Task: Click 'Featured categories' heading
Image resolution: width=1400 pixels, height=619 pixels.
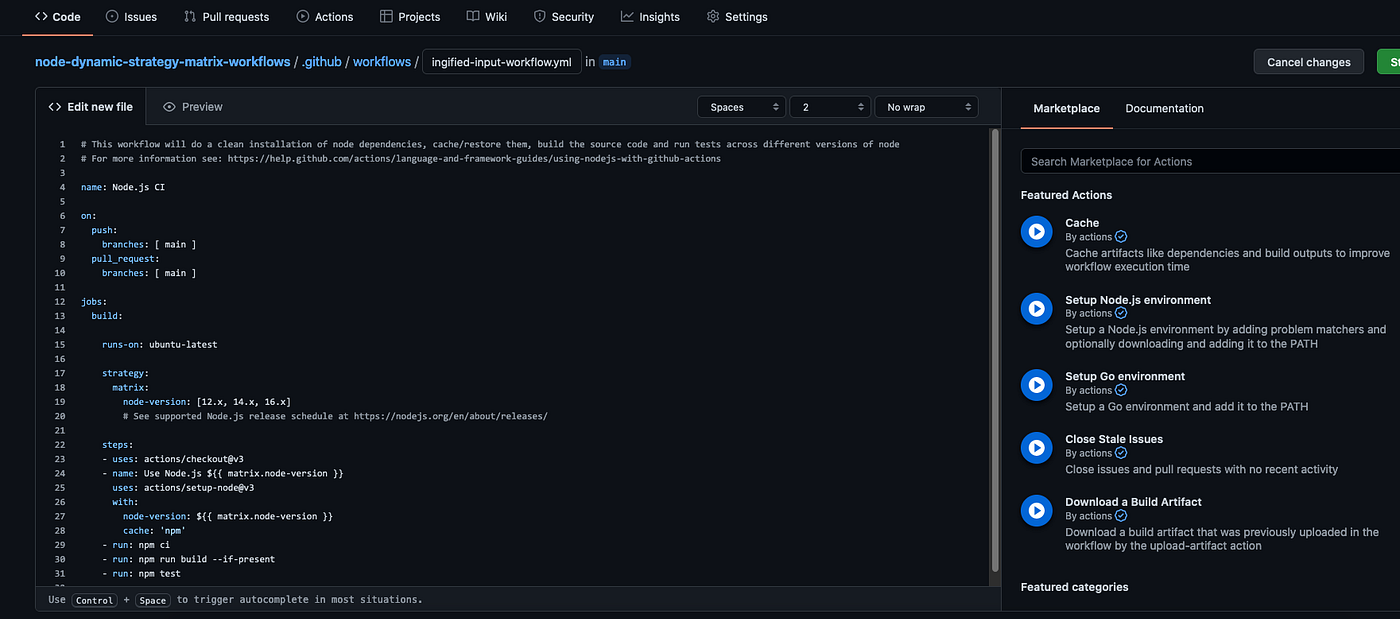Action: click(1074, 587)
